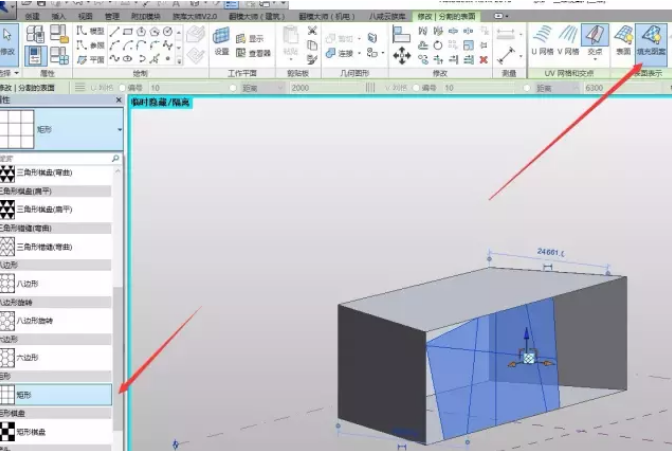The width and height of the screenshot is (672, 451).
Task: Choose 八边形旋转 pattern
Action: pyautogui.click(x=56, y=320)
